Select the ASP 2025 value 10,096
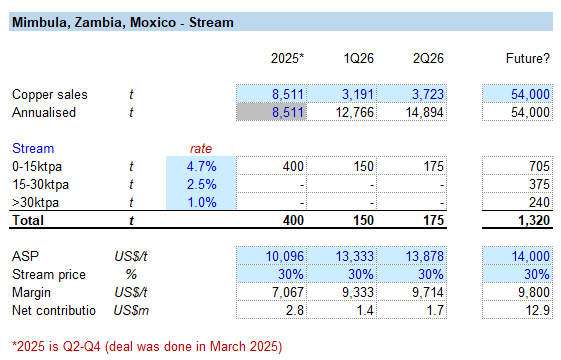The image size is (561, 360). (x=272, y=256)
